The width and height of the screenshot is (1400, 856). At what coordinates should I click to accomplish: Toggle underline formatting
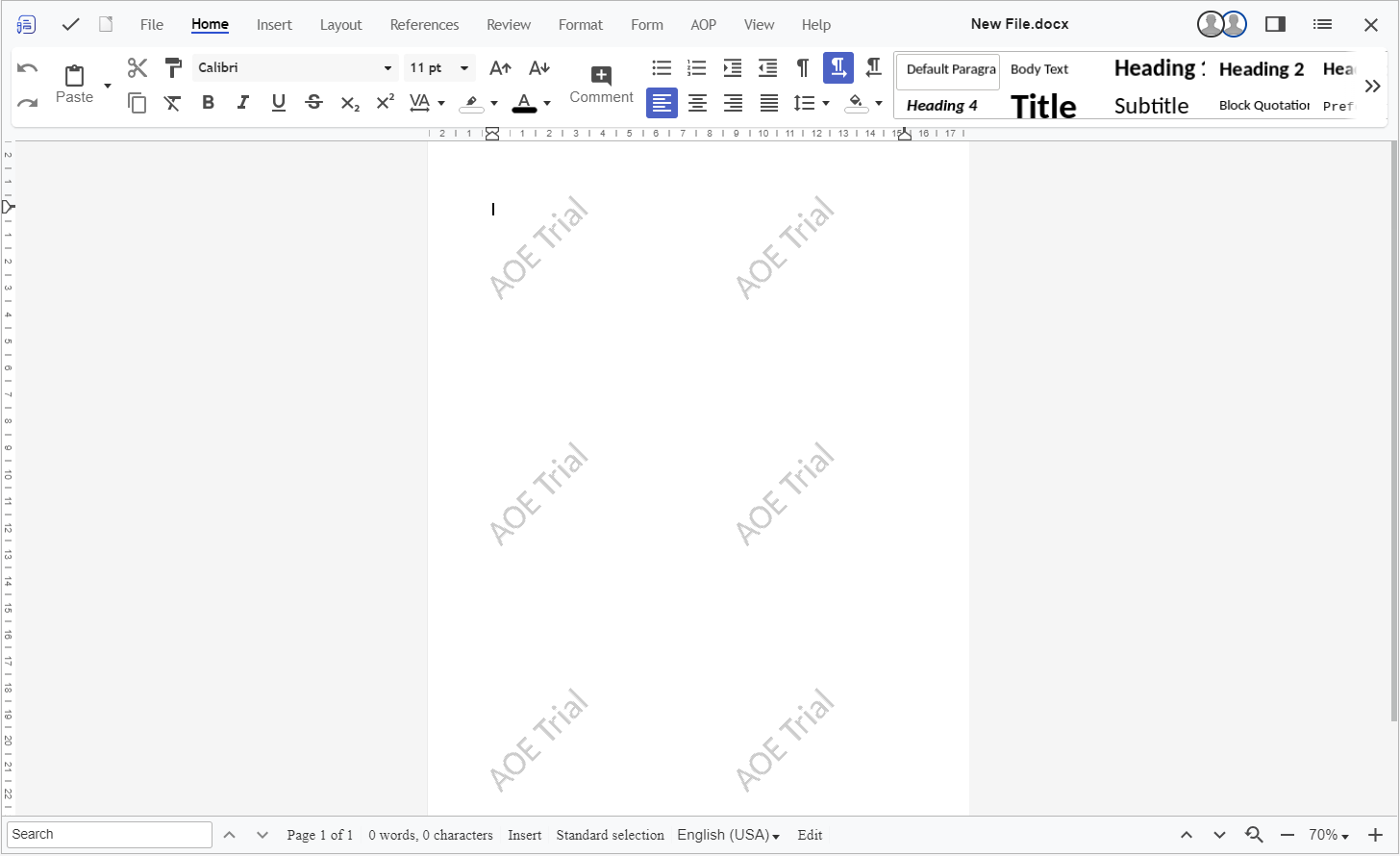[x=279, y=103]
